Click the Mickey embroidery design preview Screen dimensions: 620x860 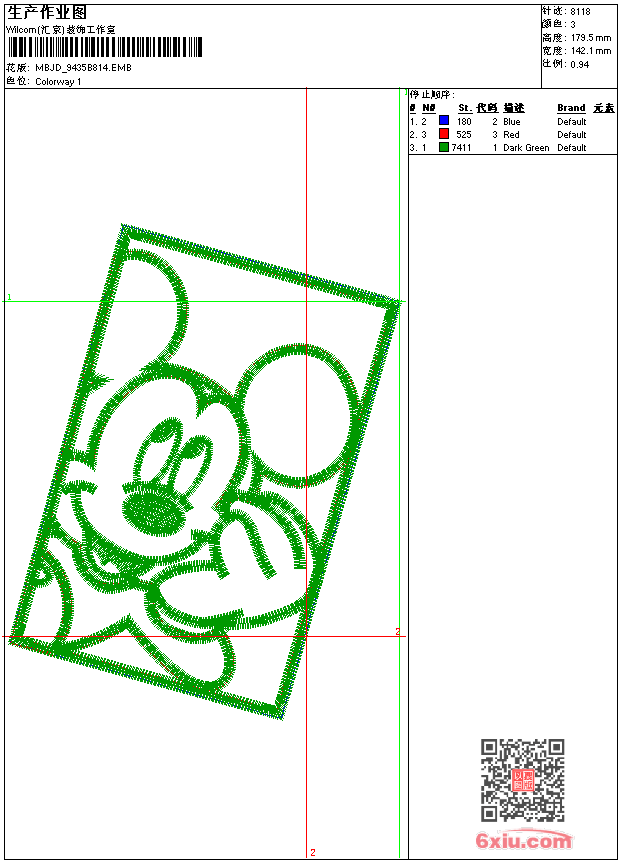point(204,471)
